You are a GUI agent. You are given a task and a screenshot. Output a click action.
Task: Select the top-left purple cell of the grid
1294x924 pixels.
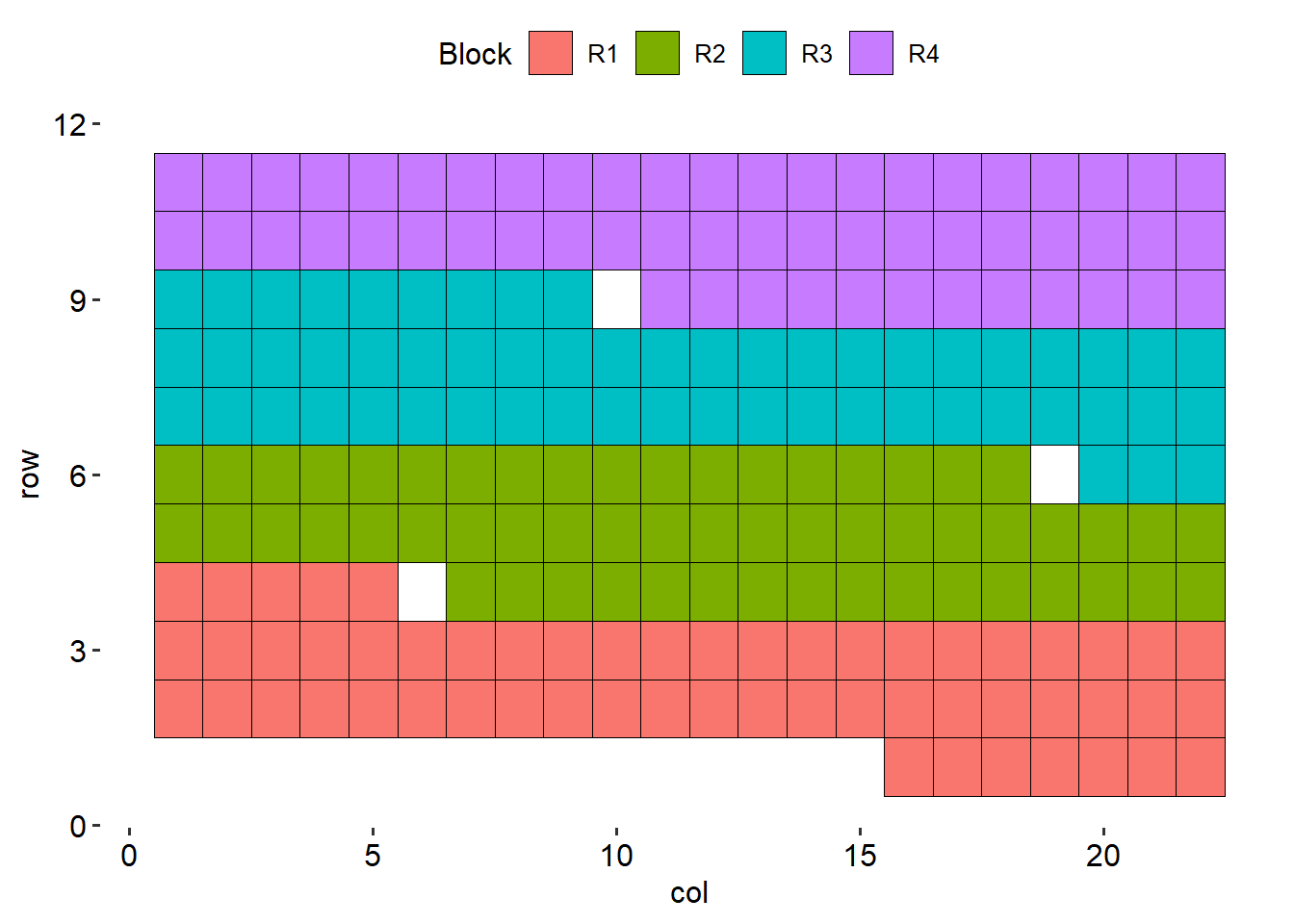click(178, 182)
